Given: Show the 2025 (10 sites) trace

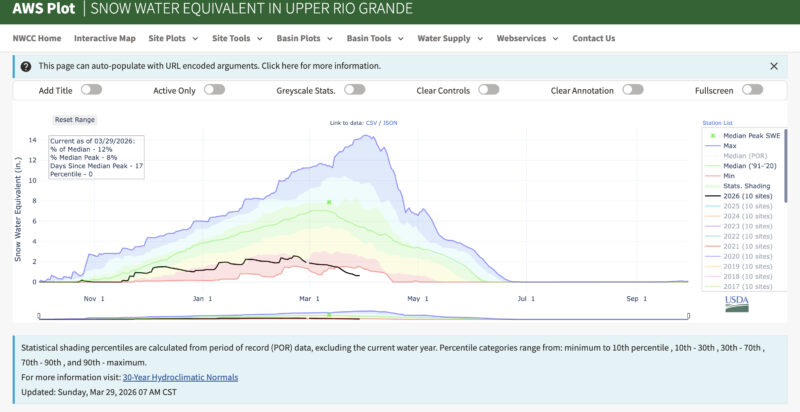Looking at the screenshot, I should [745, 205].
